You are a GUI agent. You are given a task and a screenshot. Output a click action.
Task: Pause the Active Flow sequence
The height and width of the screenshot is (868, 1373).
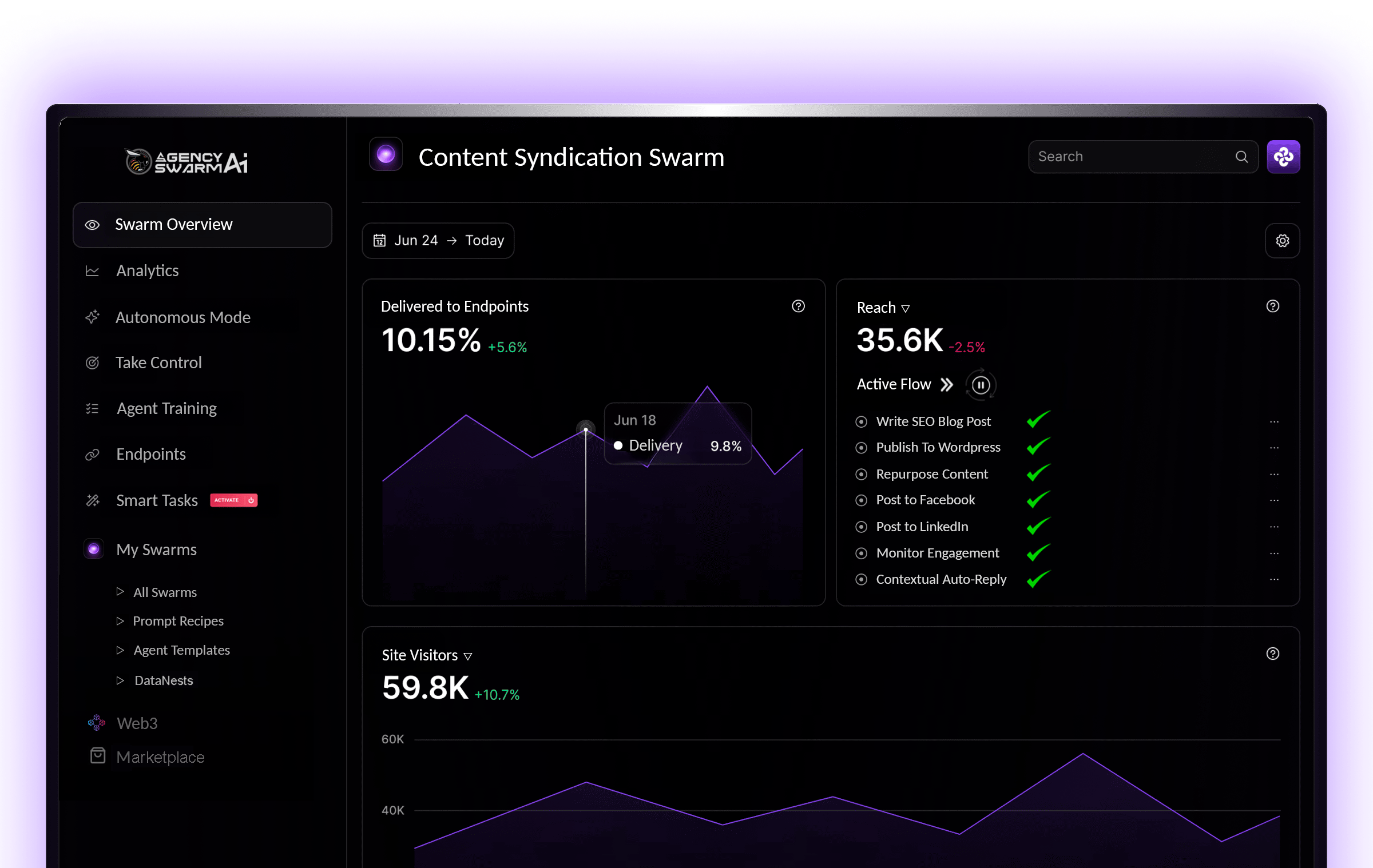(x=980, y=384)
